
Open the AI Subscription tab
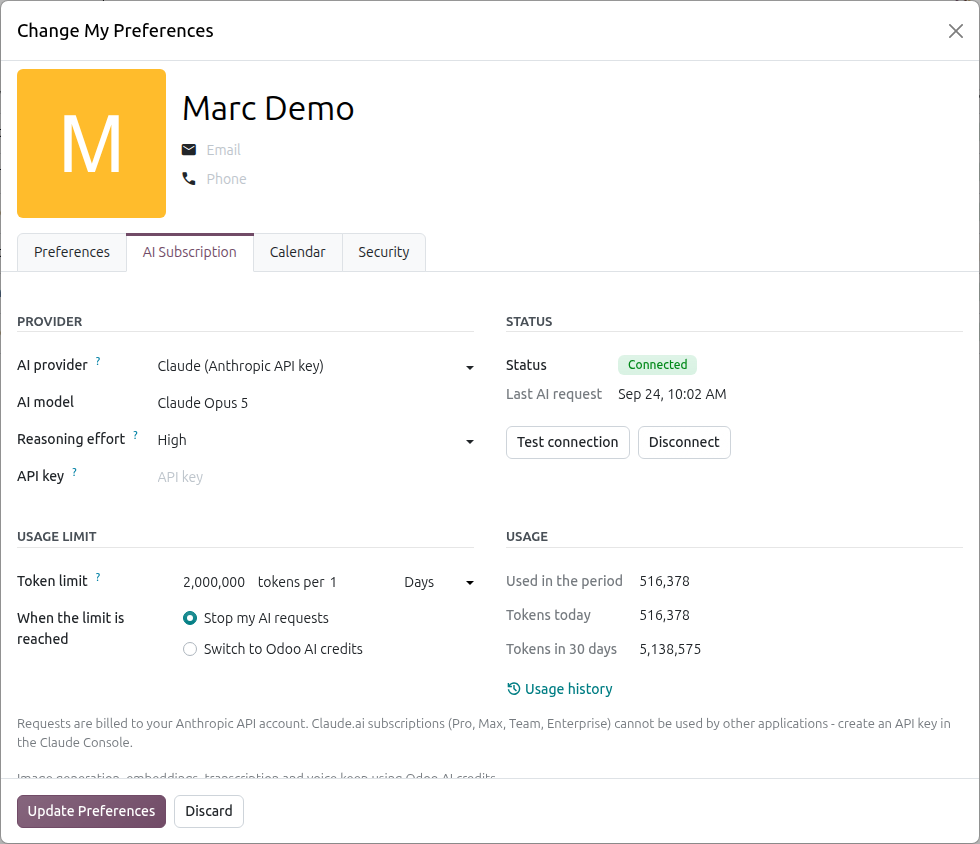click(x=190, y=252)
